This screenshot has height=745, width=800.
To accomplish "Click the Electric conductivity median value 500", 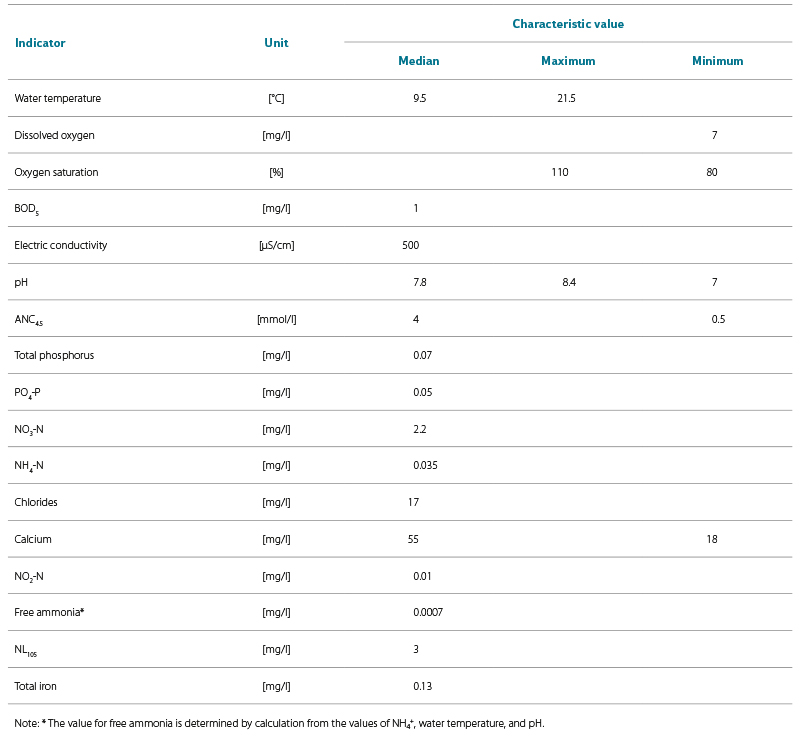I will coord(410,245).
